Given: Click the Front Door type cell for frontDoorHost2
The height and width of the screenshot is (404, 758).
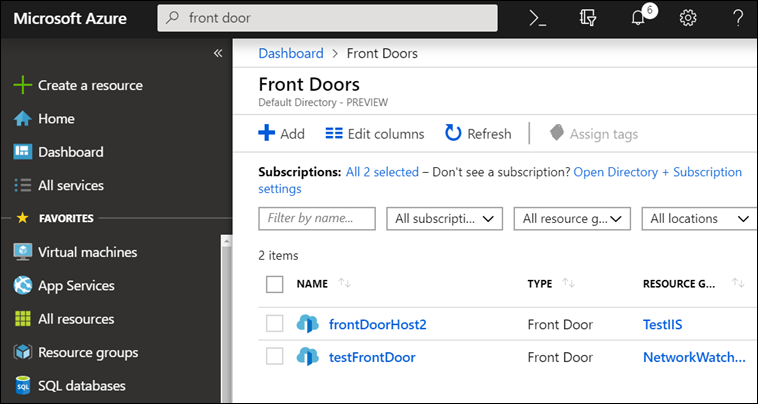Looking at the screenshot, I should tap(560, 324).
